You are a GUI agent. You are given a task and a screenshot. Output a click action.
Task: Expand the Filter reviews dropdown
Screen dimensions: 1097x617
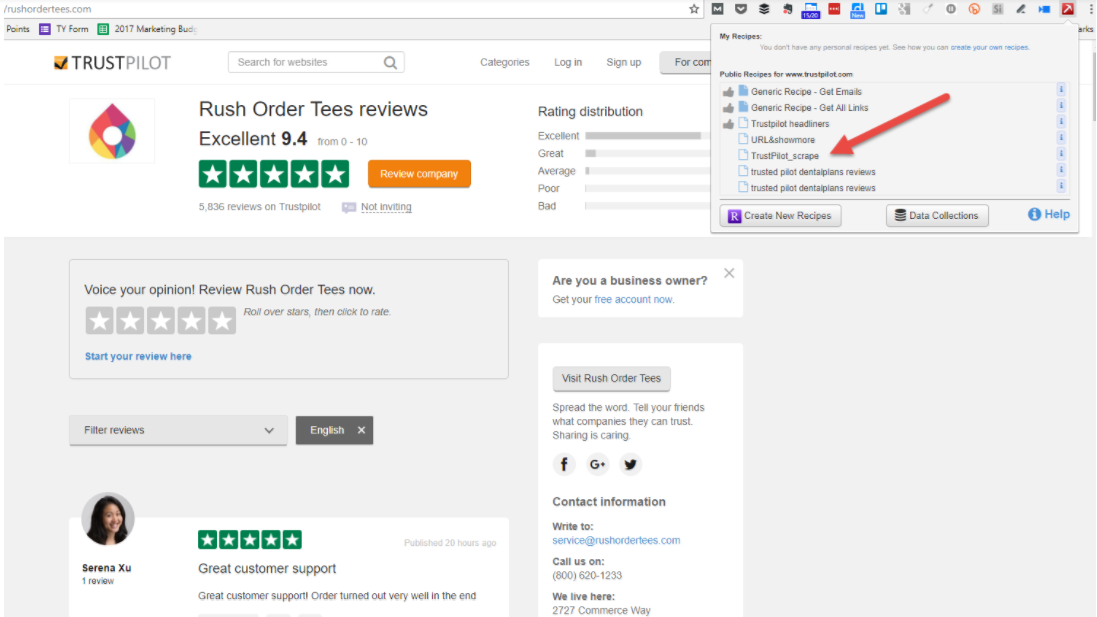pos(178,430)
